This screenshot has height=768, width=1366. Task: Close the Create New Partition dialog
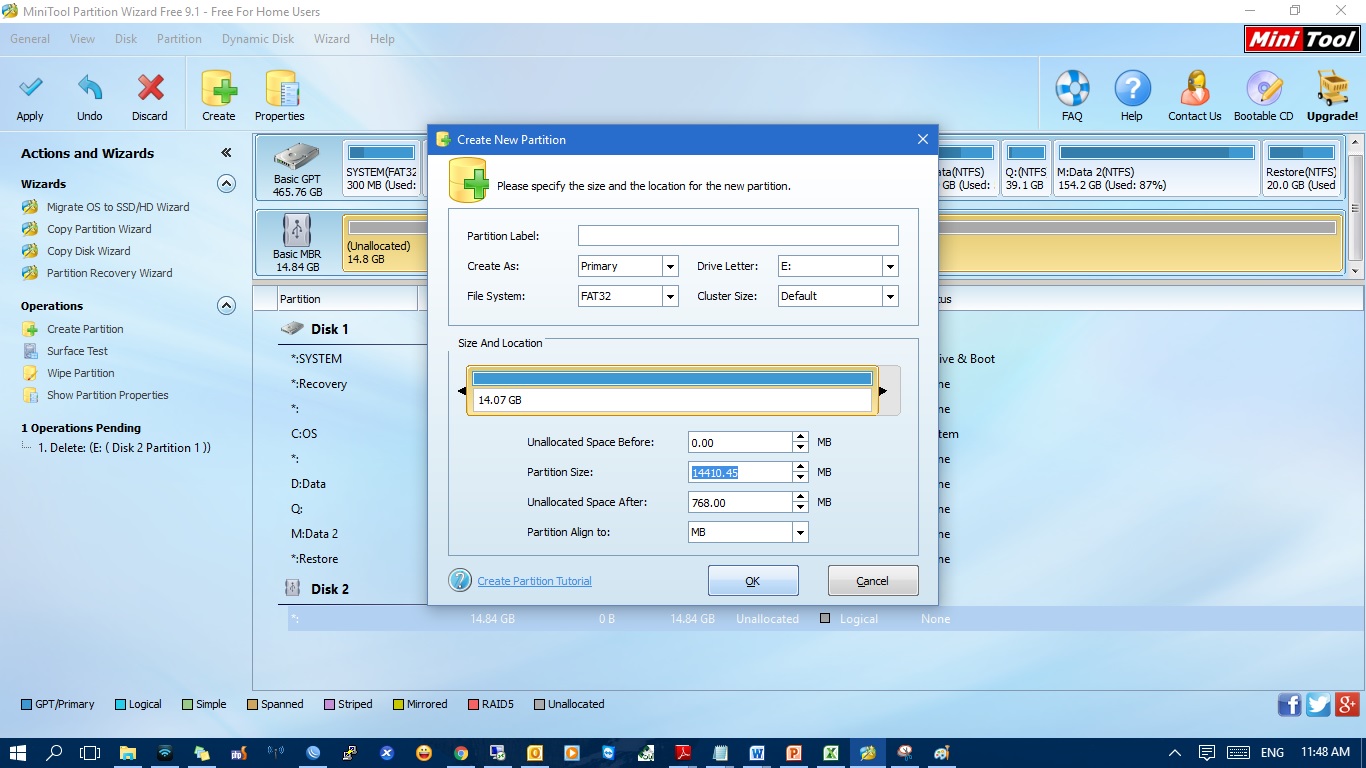coord(923,139)
